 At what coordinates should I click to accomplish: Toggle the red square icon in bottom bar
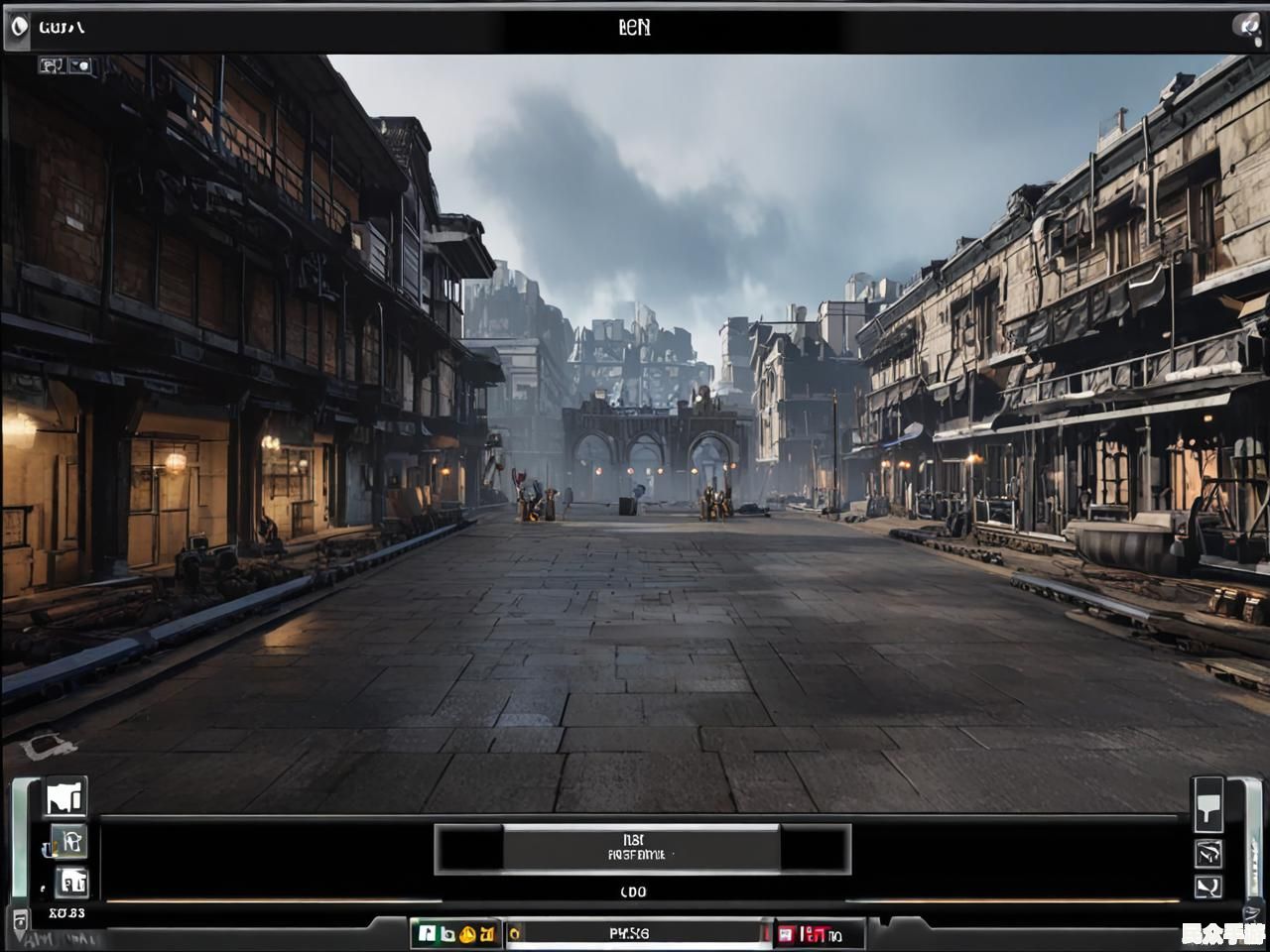pyautogui.click(x=787, y=933)
